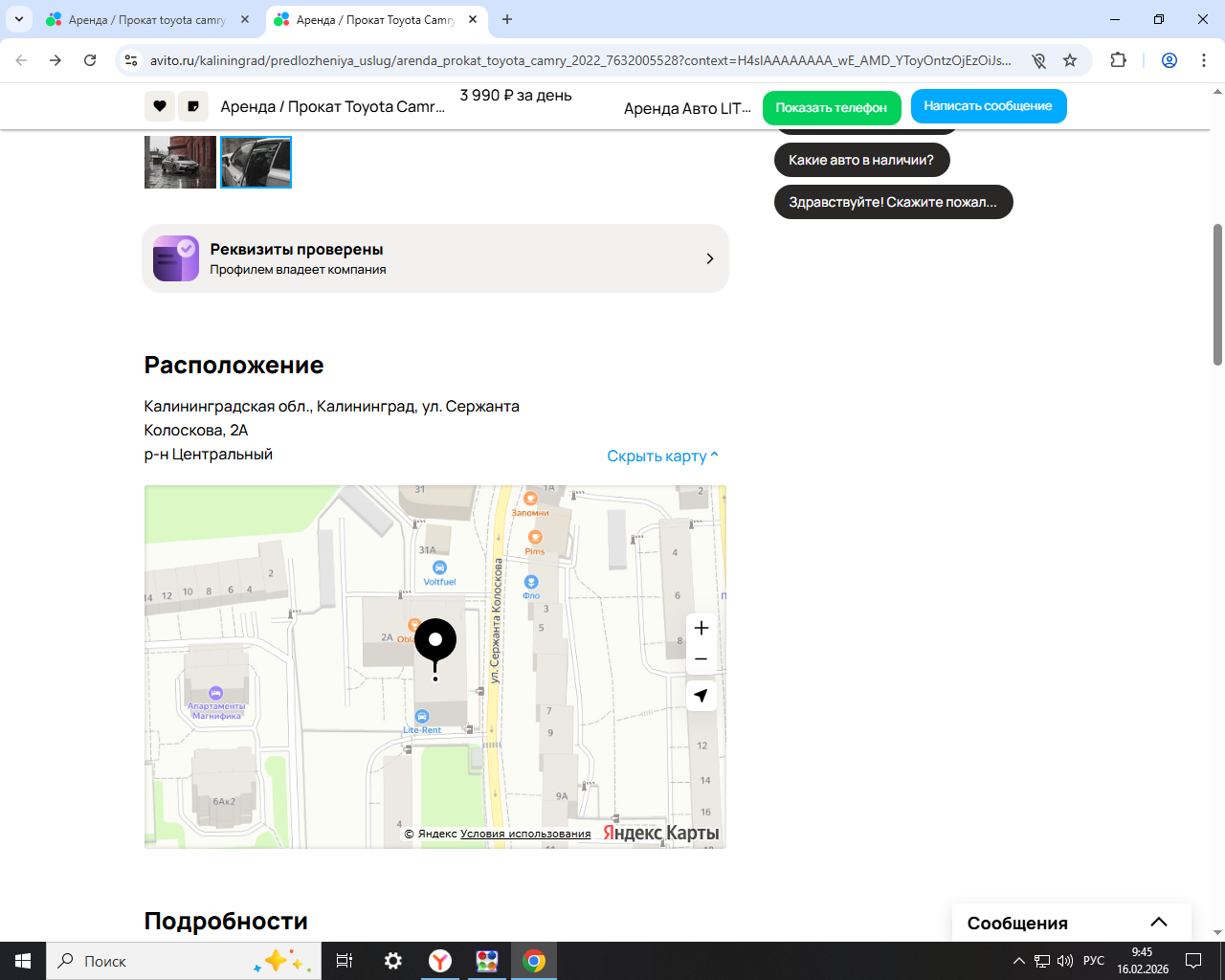Open the Chrome extensions puzzle icon

click(x=1118, y=60)
